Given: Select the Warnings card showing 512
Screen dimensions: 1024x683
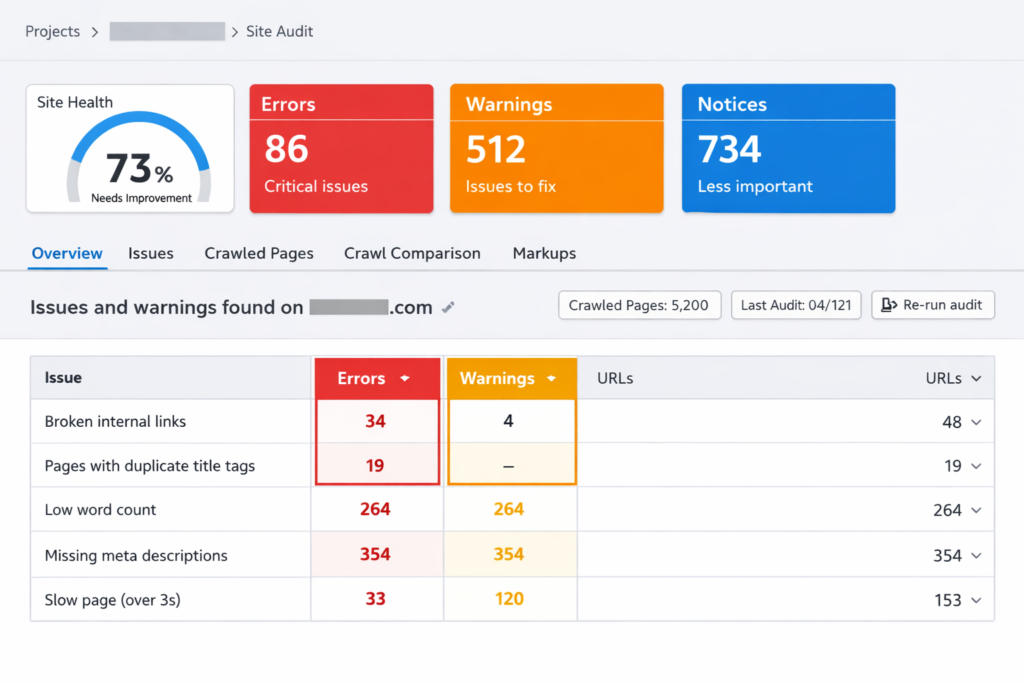Looking at the screenshot, I should click(x=556, y=148).
